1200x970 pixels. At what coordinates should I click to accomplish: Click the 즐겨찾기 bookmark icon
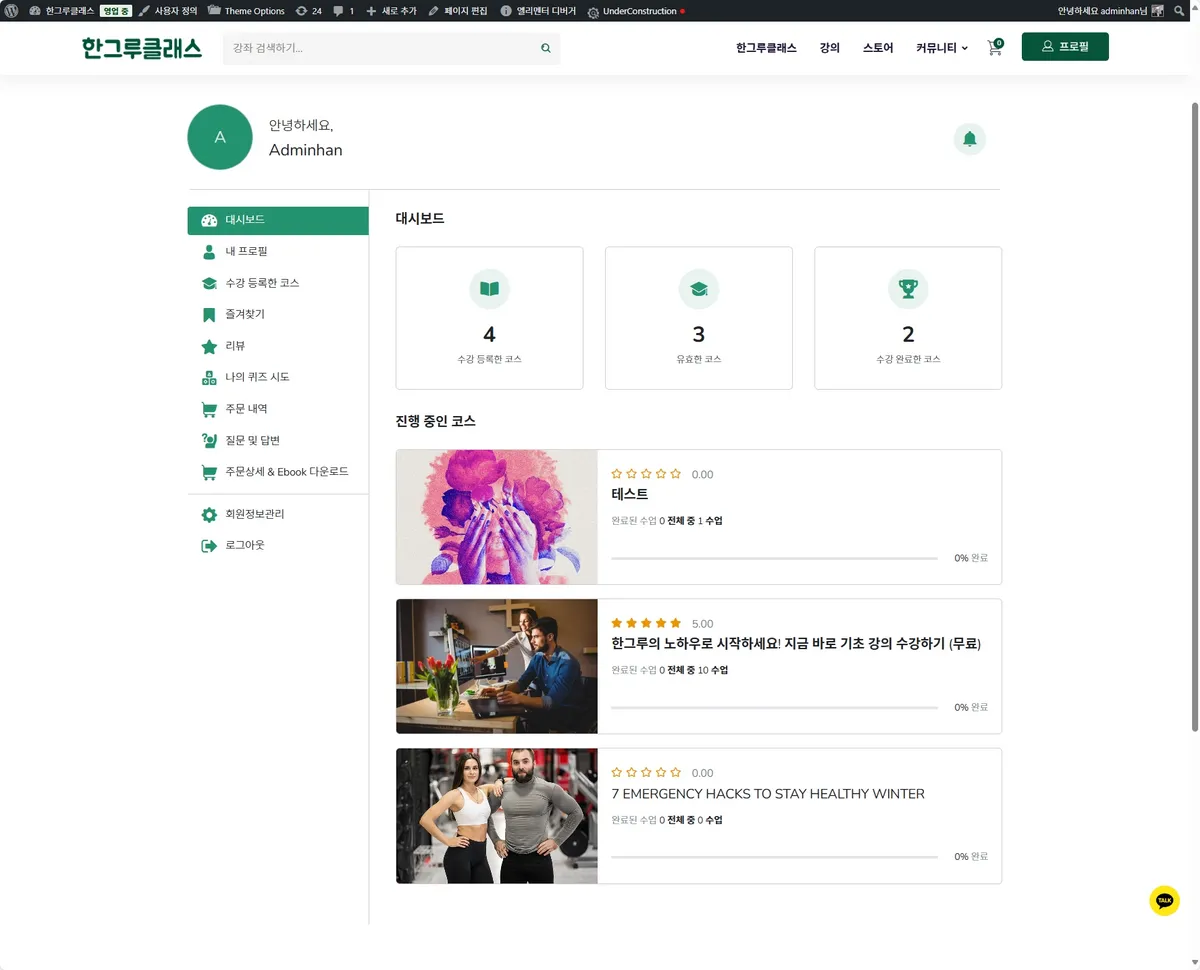coord(209,314)
